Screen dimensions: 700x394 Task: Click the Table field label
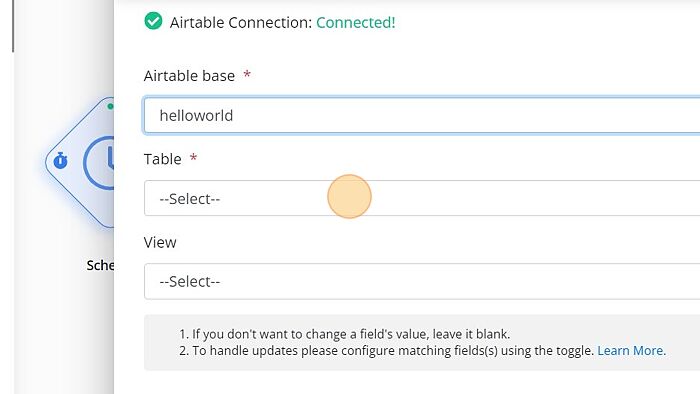pyautogui.click(x=162, y=159)
